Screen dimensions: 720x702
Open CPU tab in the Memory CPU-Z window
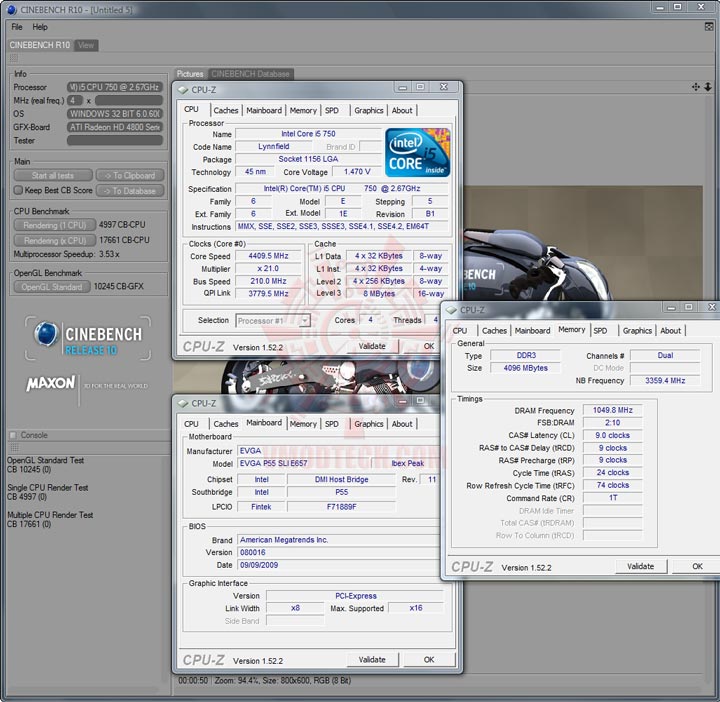click(460, 331)
